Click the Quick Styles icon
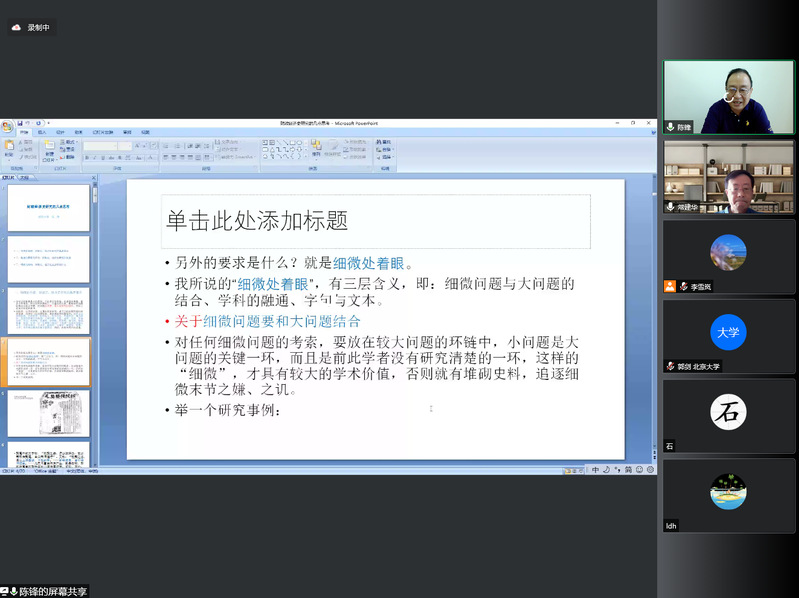799x598 pixels. pyautogui.click(x=332, y=148)
